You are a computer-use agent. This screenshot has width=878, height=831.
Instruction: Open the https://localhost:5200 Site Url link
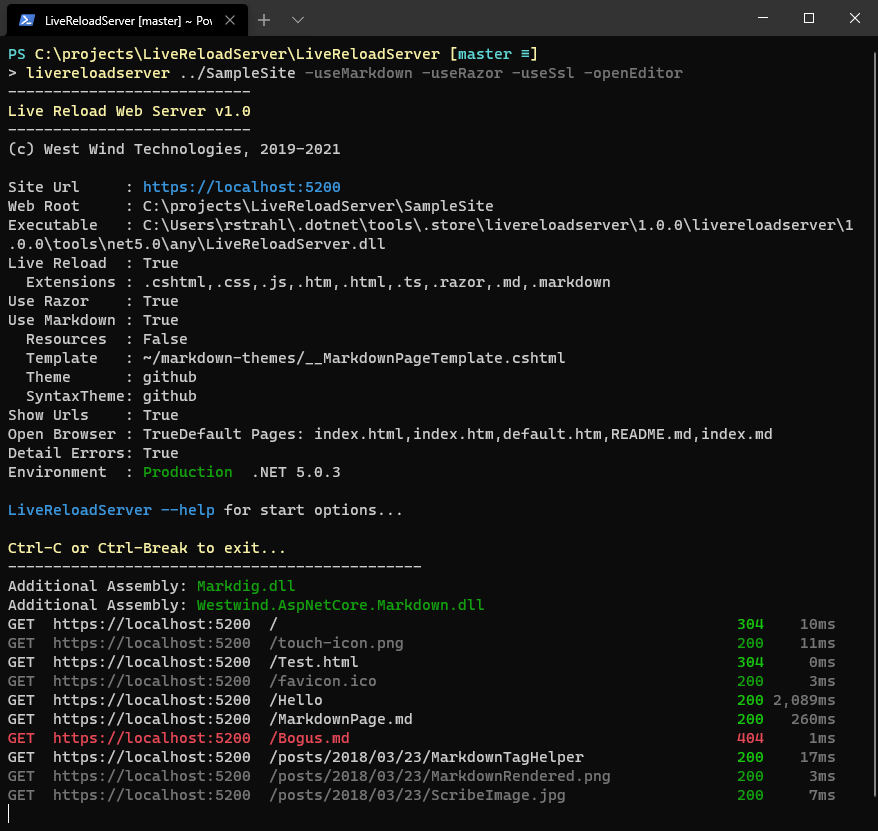click(241, 187)
